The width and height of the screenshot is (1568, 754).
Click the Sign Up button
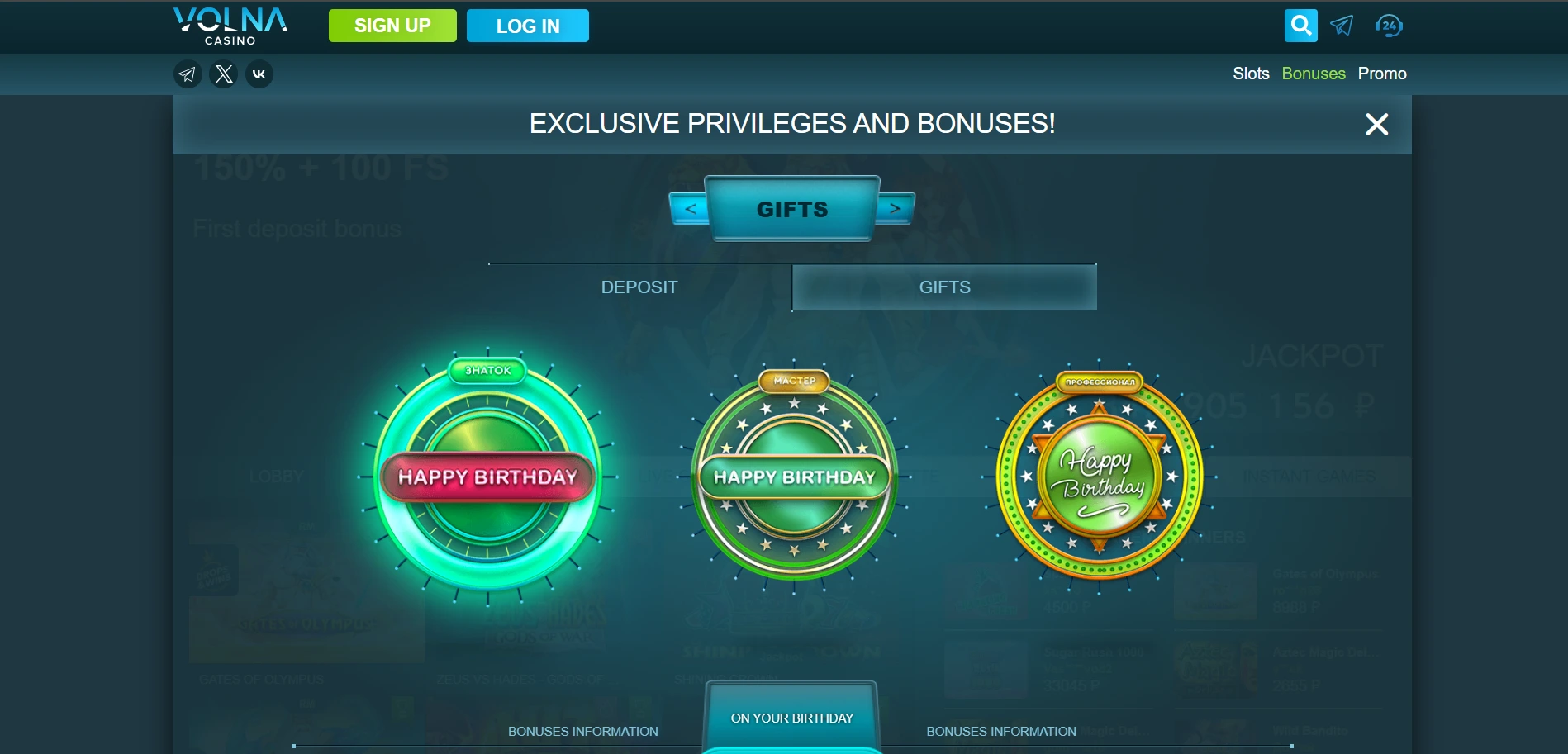392,26
